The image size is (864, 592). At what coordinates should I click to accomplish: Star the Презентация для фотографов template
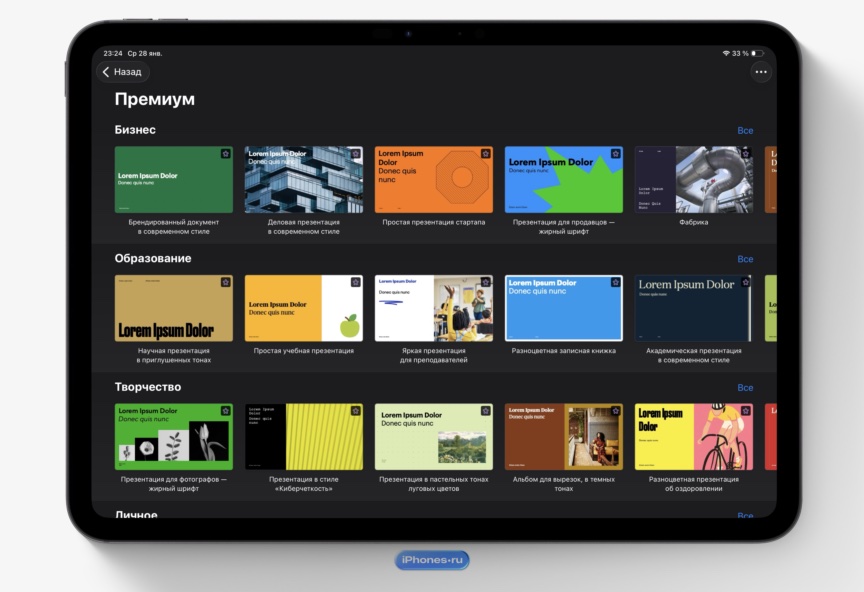tap(225, 411)
